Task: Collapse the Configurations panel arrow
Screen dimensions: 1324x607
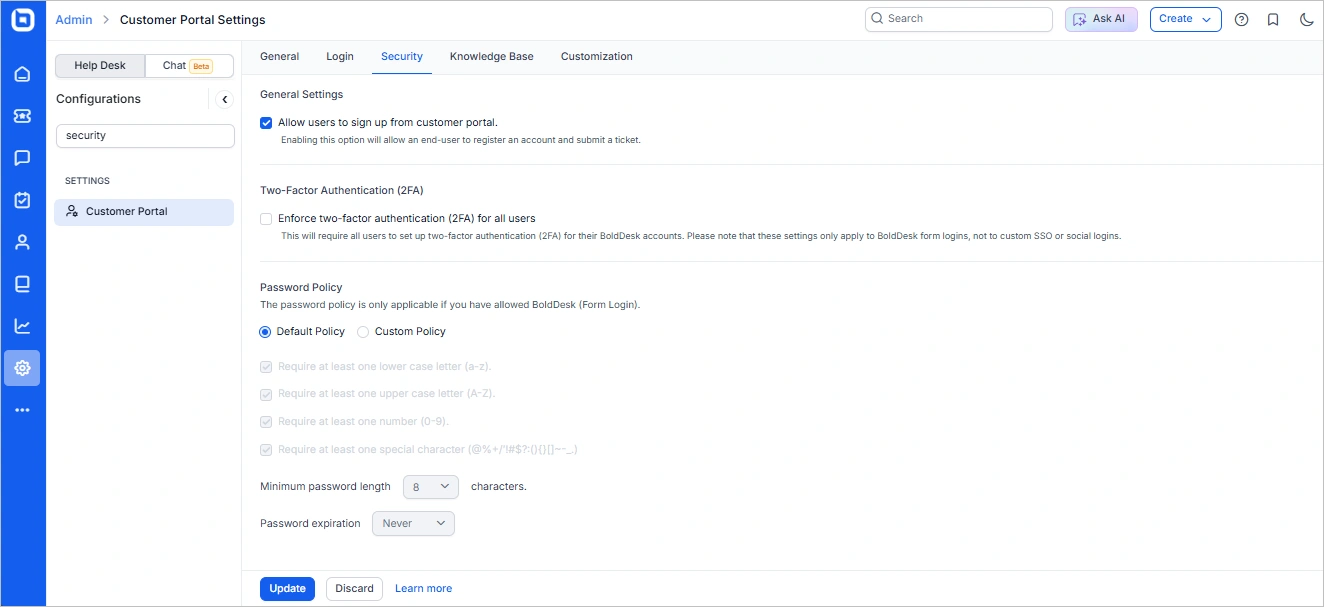Action: pyautogui.click(x=224, y=99)
